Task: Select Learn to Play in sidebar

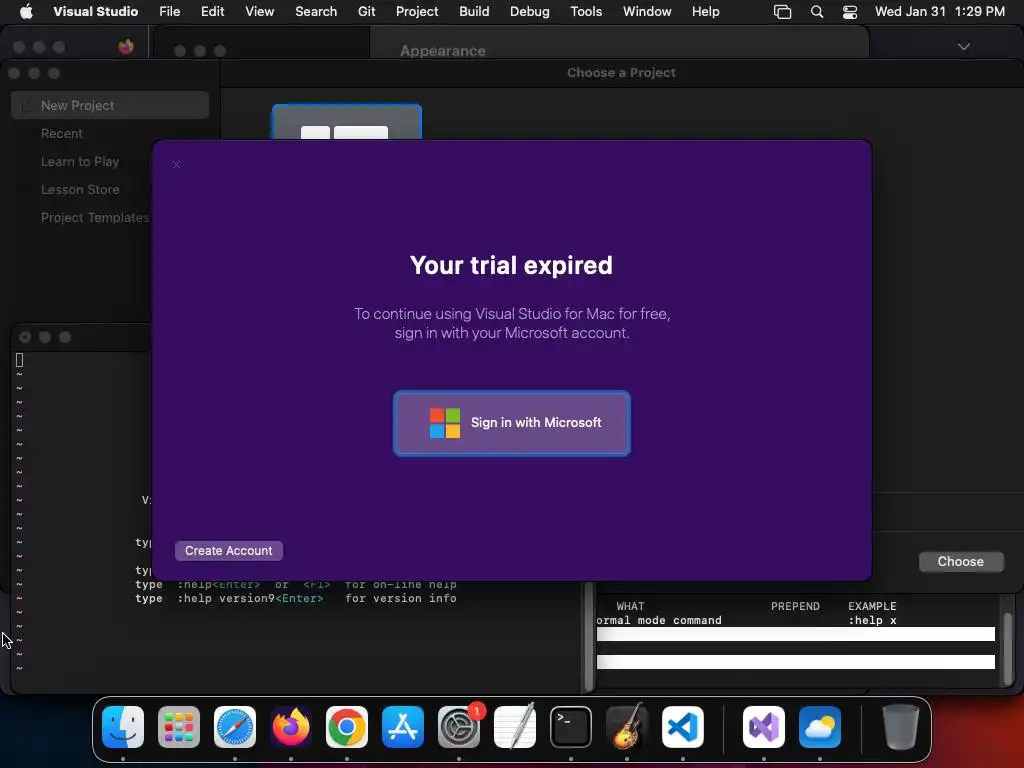Action: click(x=80, y=161)
